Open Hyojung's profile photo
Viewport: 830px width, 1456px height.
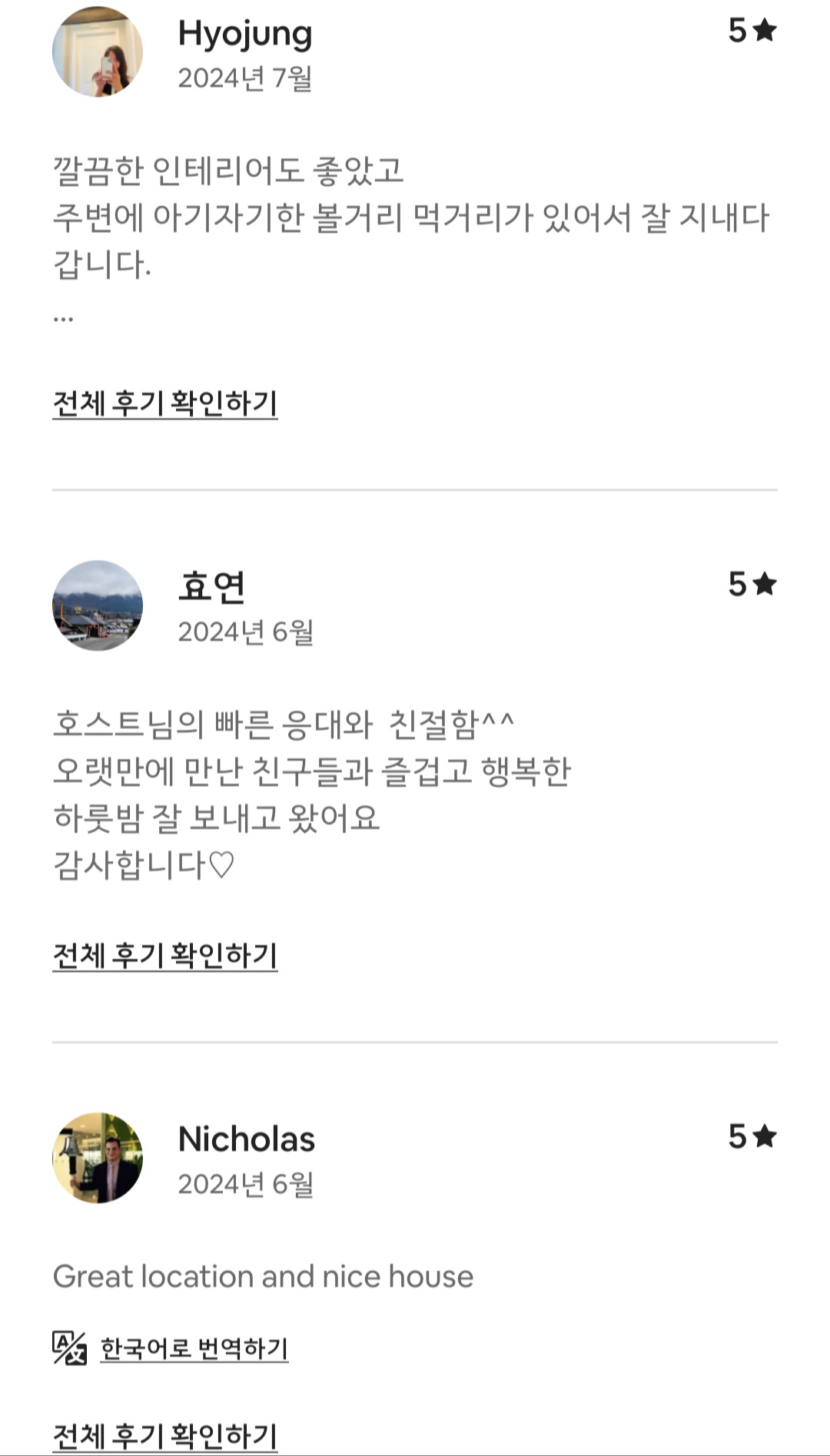click(x=98, y=52)
